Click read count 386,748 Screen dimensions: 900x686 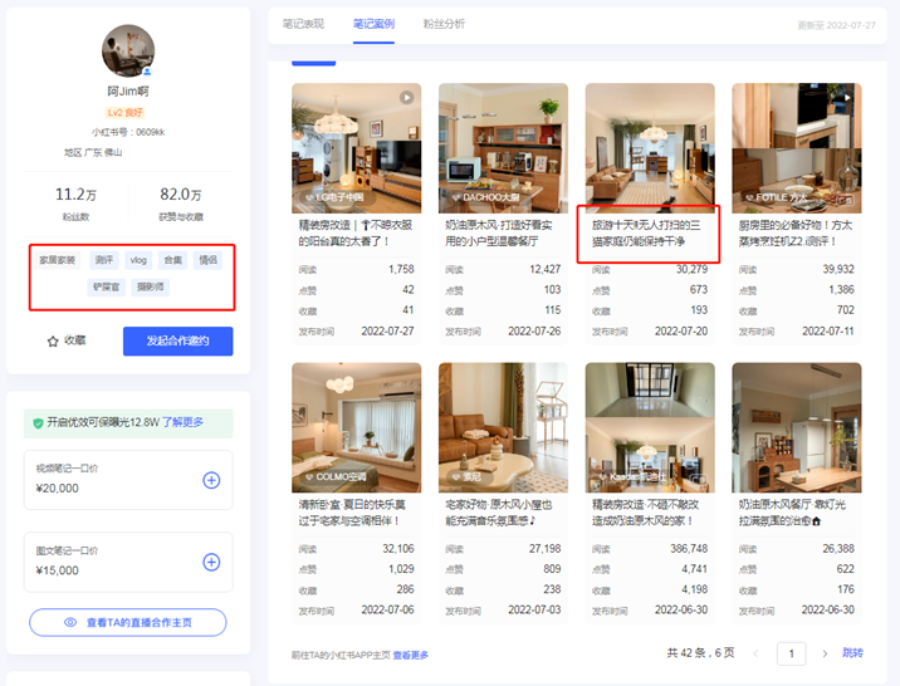point(689,549)
